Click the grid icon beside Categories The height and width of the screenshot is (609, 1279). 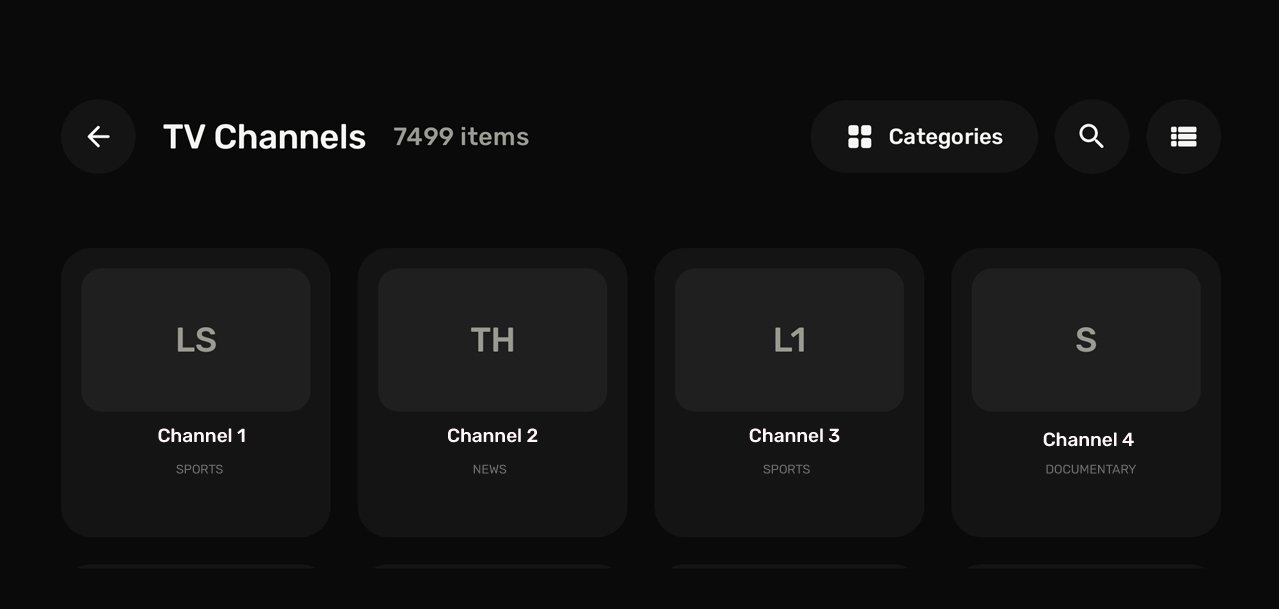pyautogui.click(x=860, y=137)
